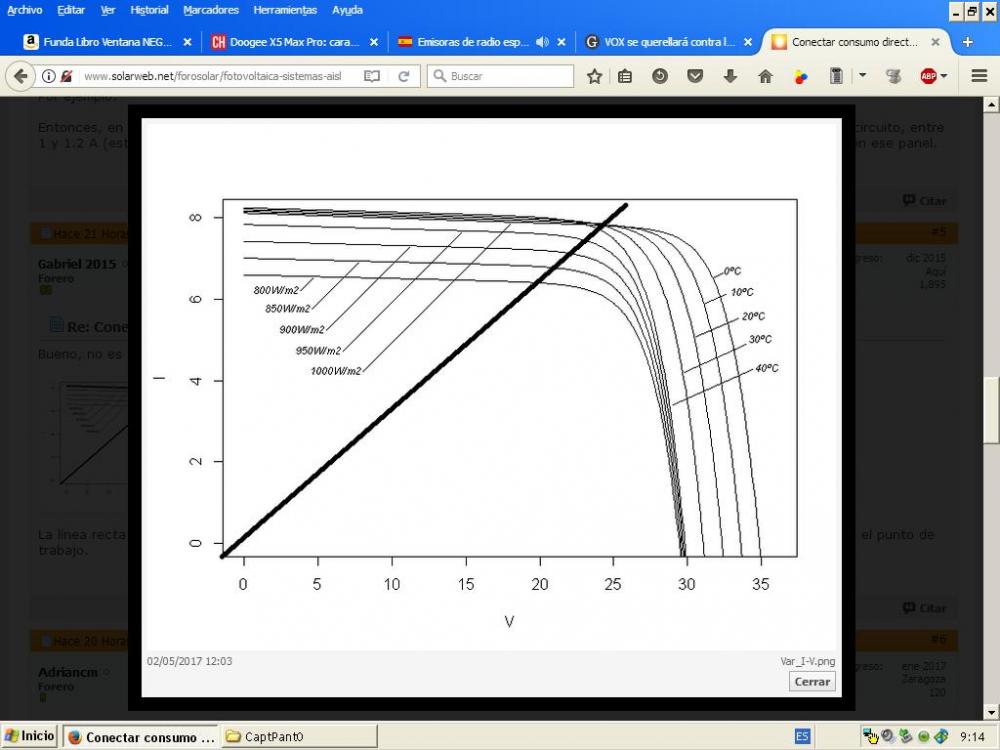Image resolution: width=1000 pixels, height=750 pixels.
Task: Click the 9:14 system clock
Action: point(972,737)
